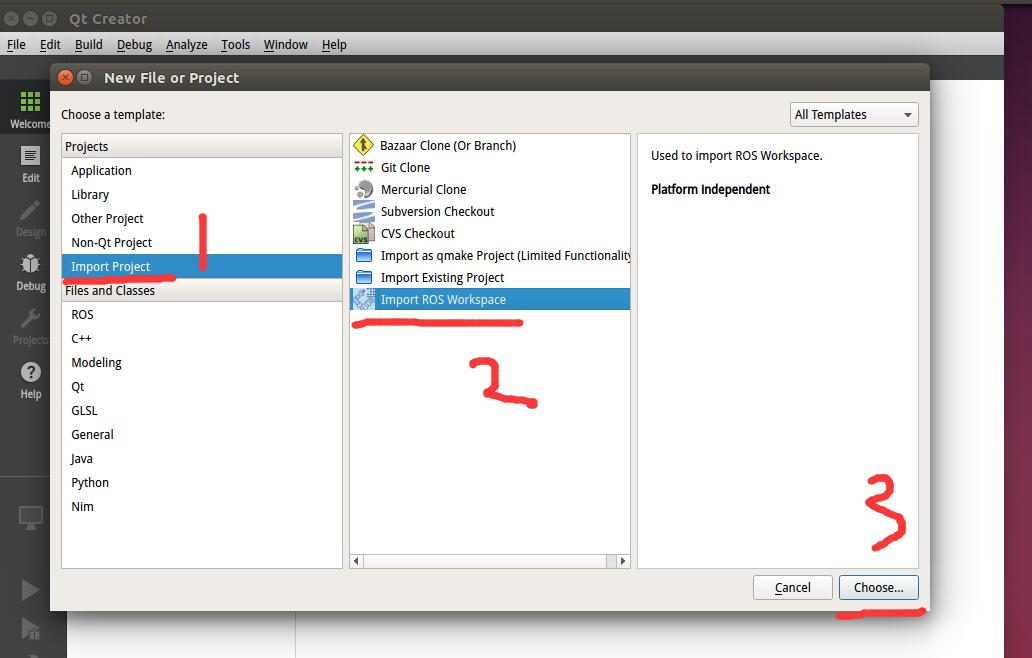Click the Cancel button
Image resolution: width=1032 pixels, height=658 pixels.
coord(792,588)
